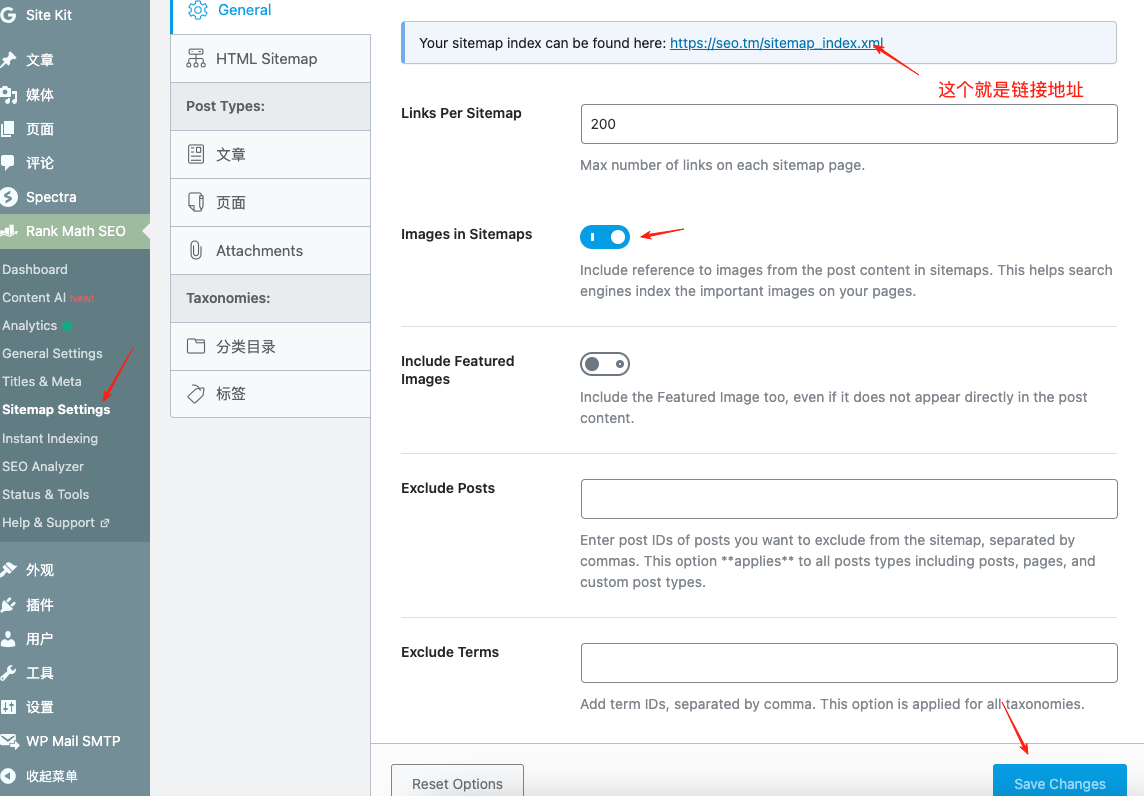Click the Exclude Posts input field
The width and height of the screenshot is (1144, 796).
(x=848, y=498)
